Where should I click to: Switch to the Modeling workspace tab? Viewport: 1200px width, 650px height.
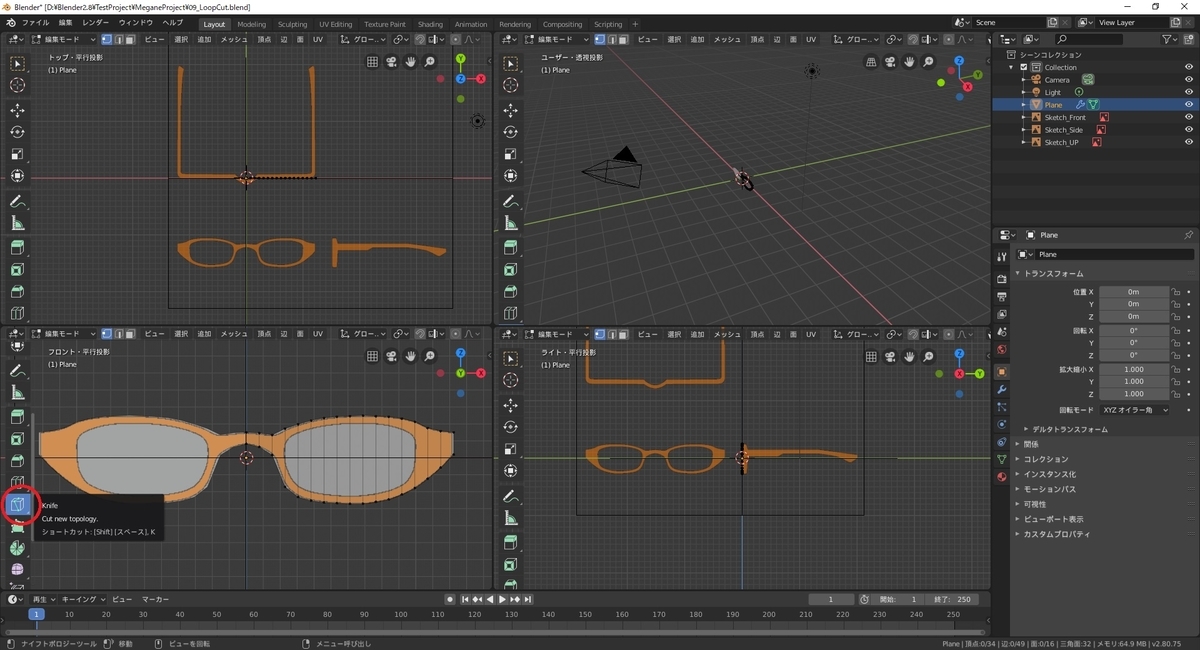252,24
